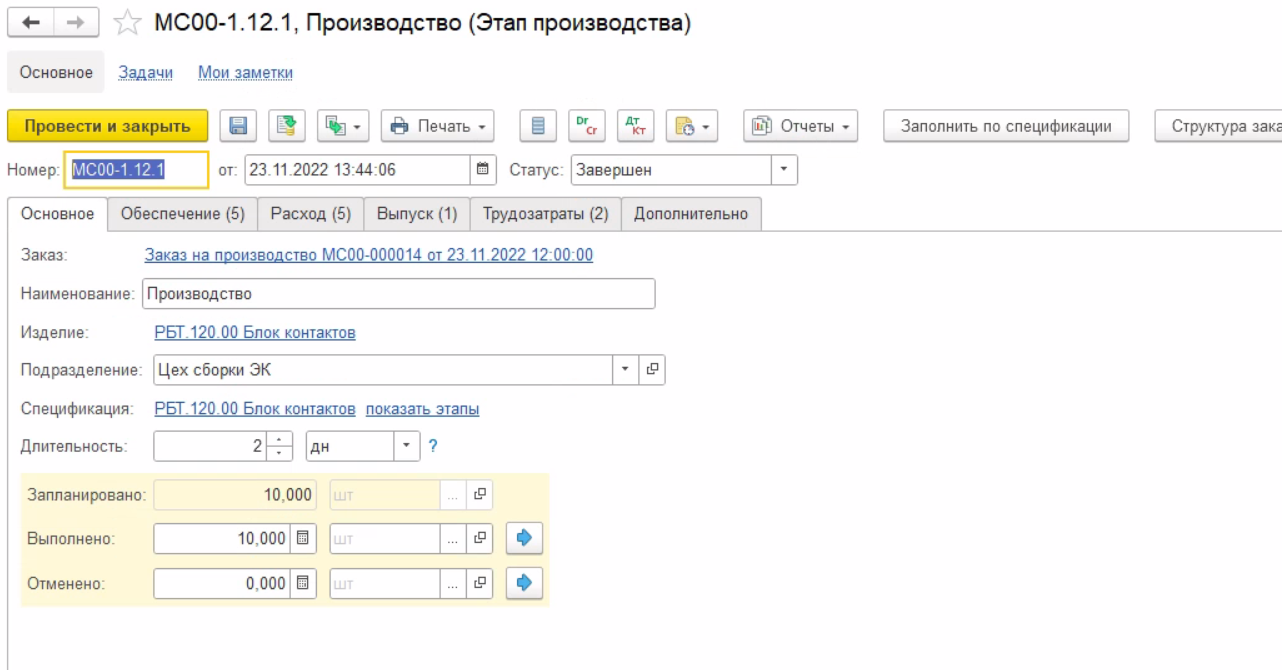Click the Dr/Cr postings icon
This screenshot has height=670, width=1282.
pos(586,126)
